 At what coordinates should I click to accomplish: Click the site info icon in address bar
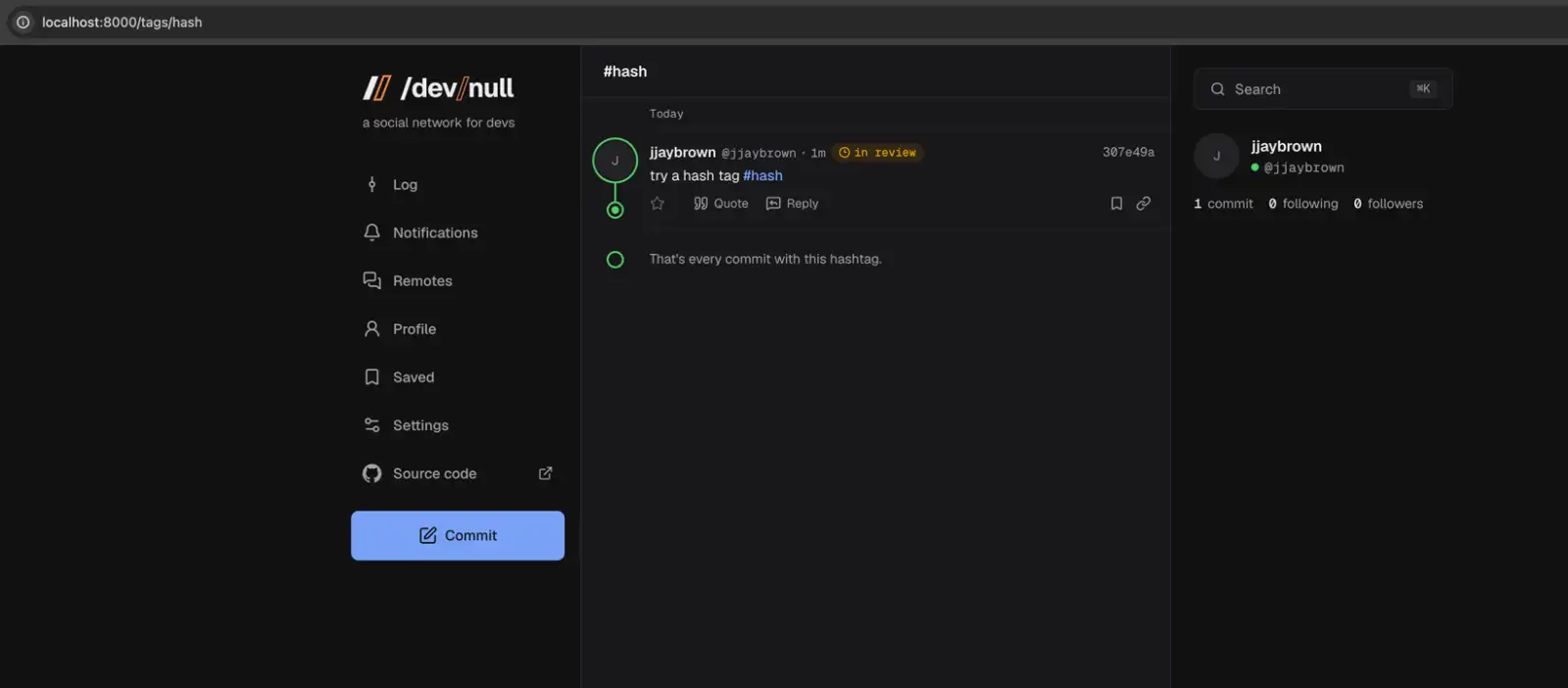pos(23,22)
